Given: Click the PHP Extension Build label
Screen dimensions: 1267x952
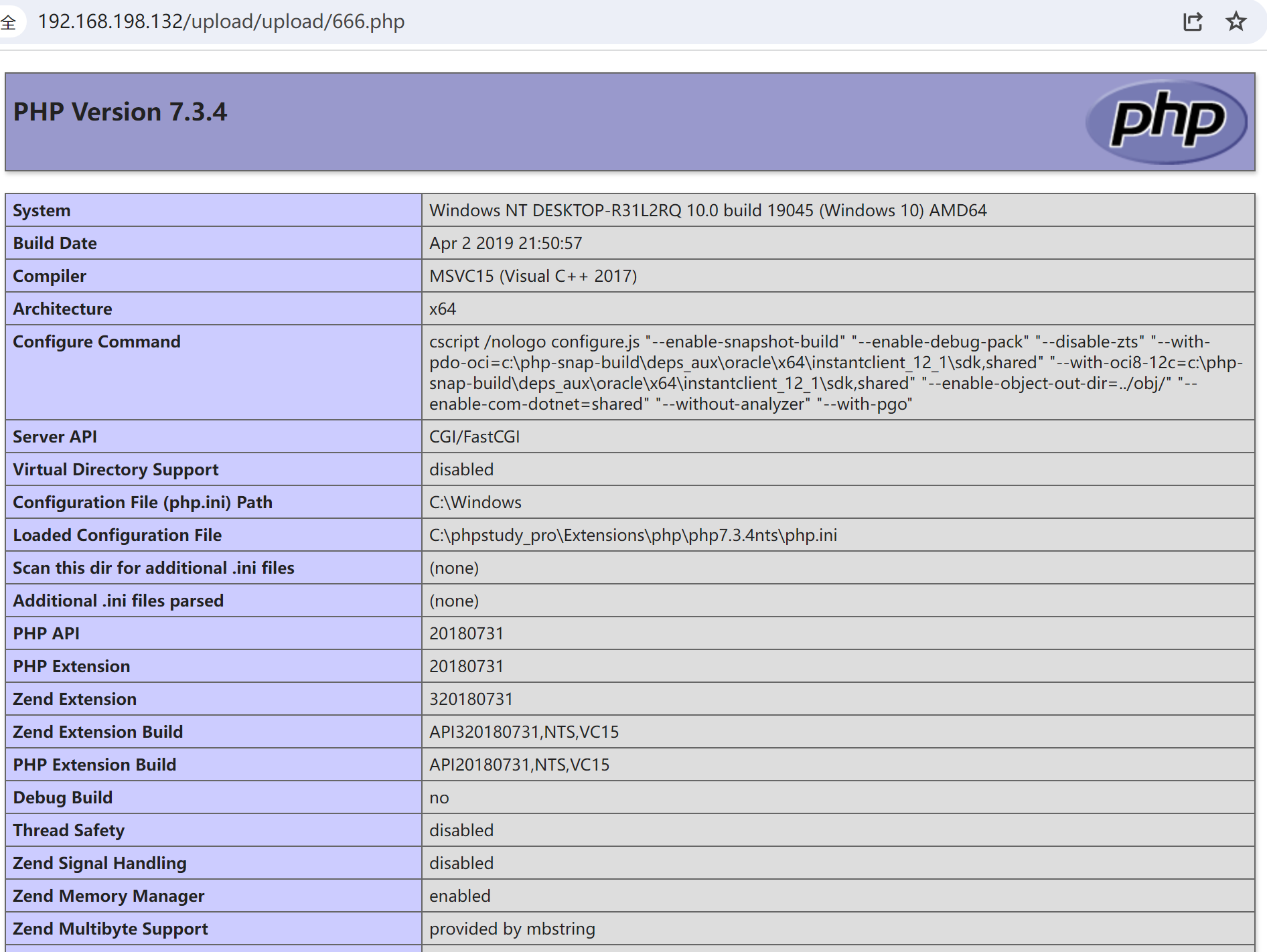Looking at the screenshot, I should (x=94, y=765).
